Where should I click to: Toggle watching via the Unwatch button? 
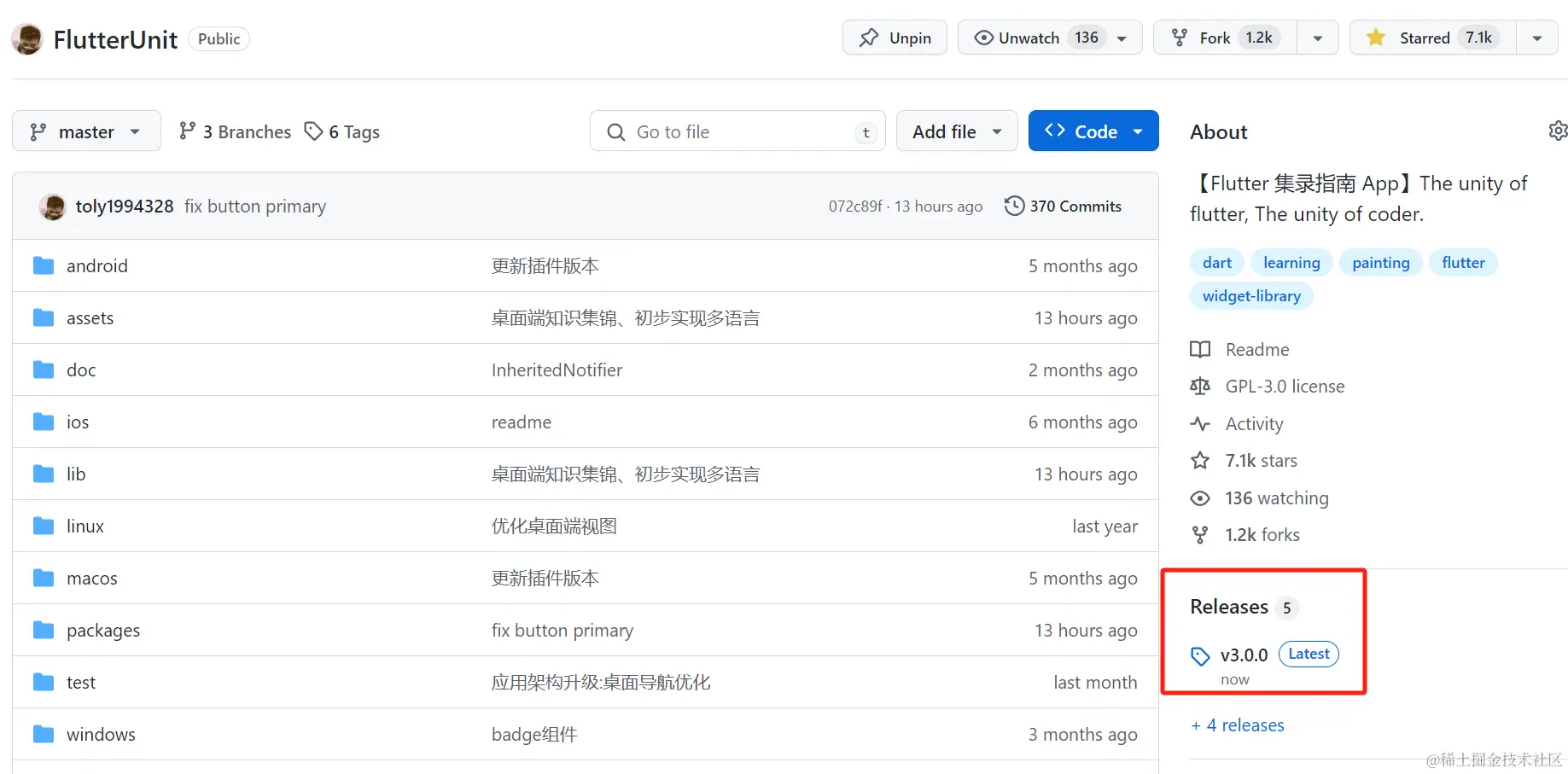click(x=1027, y=37)
